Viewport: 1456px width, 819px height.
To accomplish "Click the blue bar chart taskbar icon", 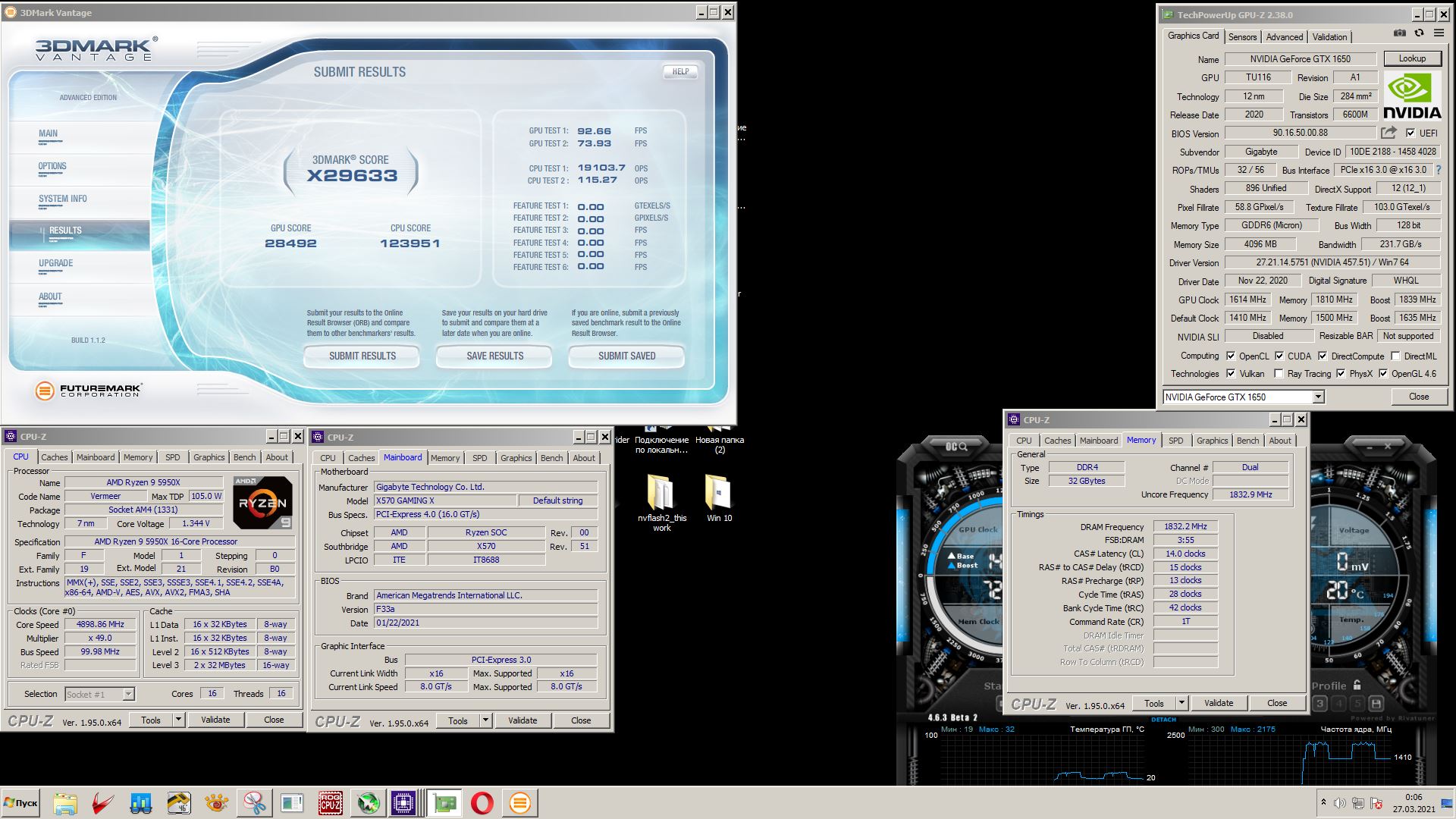I will coord(141,803).
